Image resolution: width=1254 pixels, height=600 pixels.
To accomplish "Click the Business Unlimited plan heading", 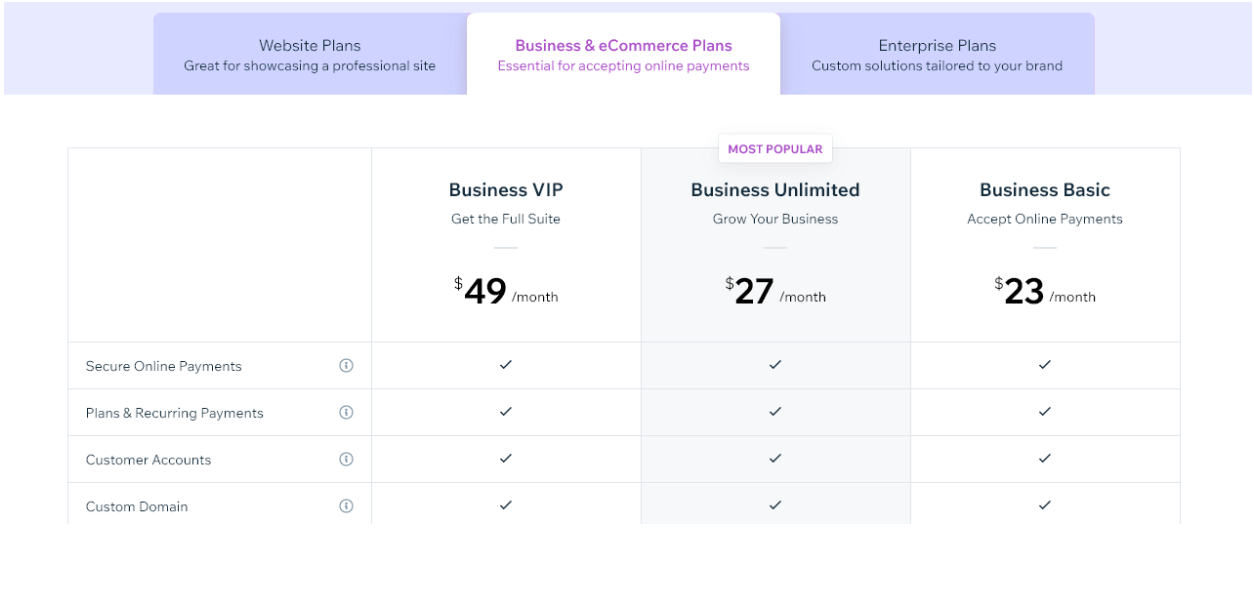I will coord(775,190).
